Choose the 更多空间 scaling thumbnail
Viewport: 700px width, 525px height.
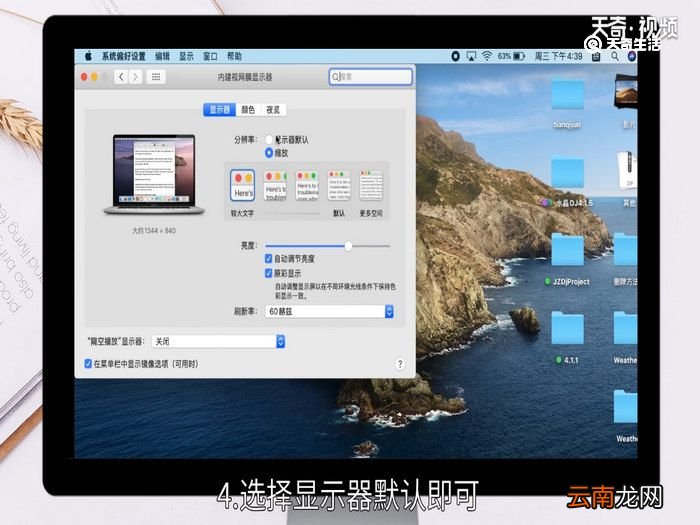pyautogui.click(x=371, y=185)
